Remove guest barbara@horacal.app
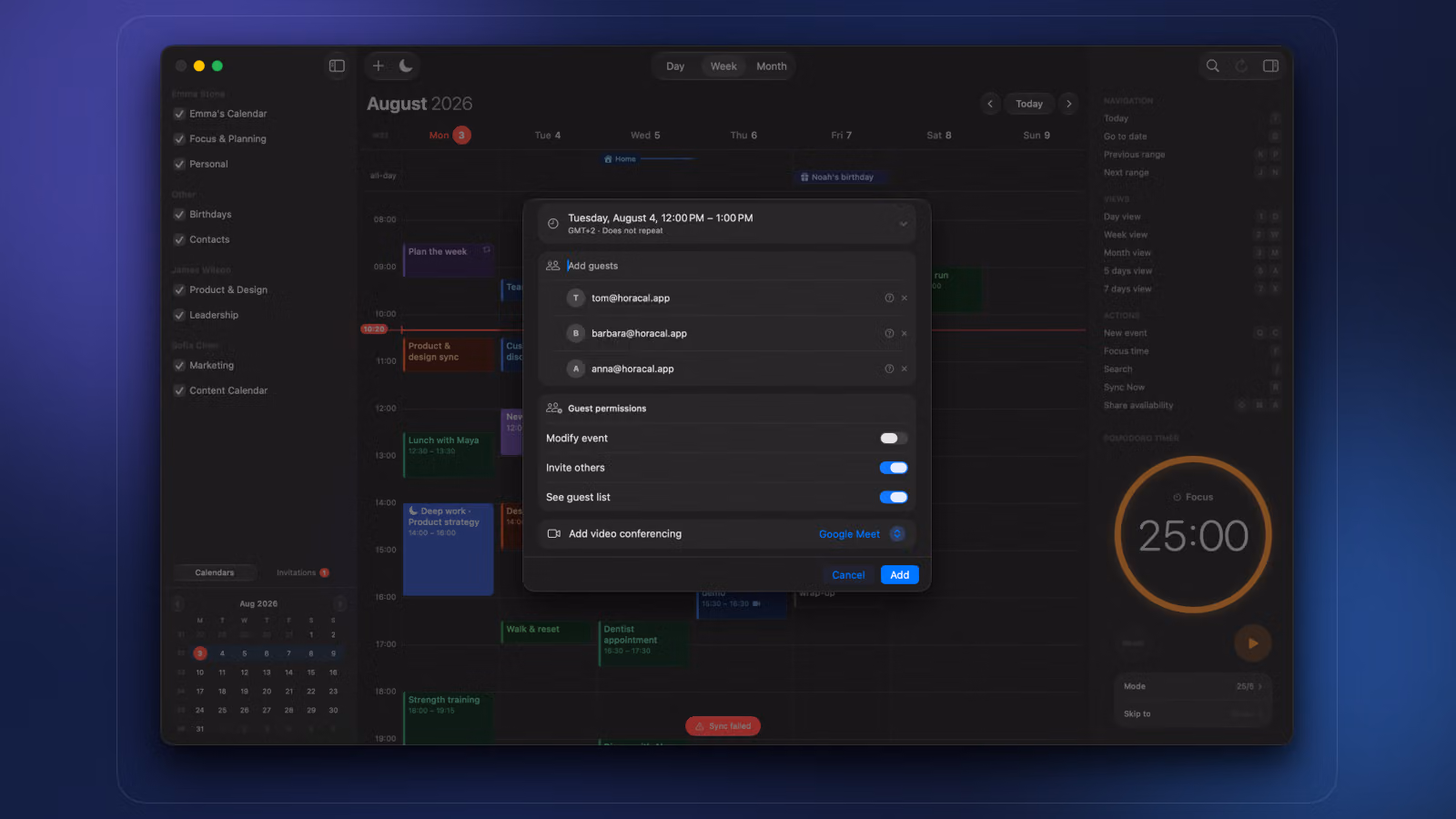This screenshot has height=819, width=1456. (x=904, y=334)
